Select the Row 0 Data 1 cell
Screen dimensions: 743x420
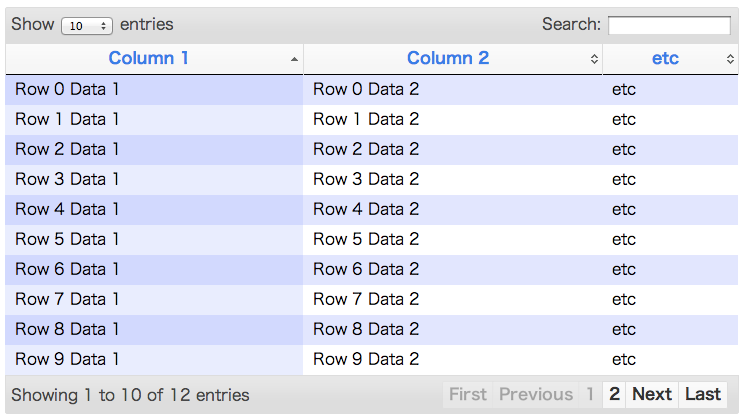click(x=67, y=89)
